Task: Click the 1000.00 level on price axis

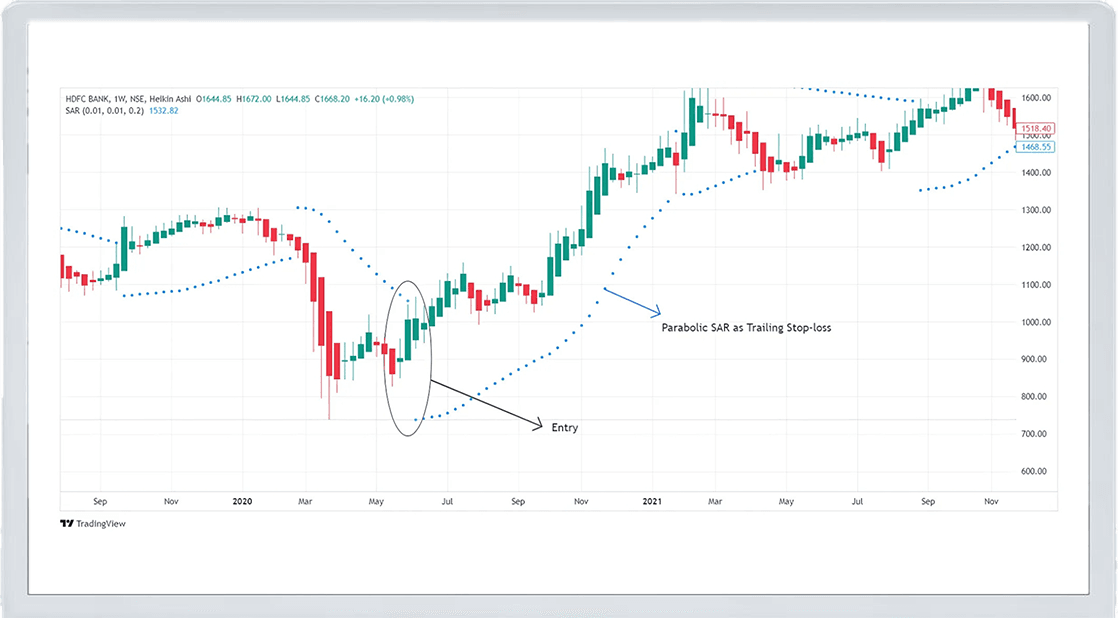Action: click(x=1035, y=322)
